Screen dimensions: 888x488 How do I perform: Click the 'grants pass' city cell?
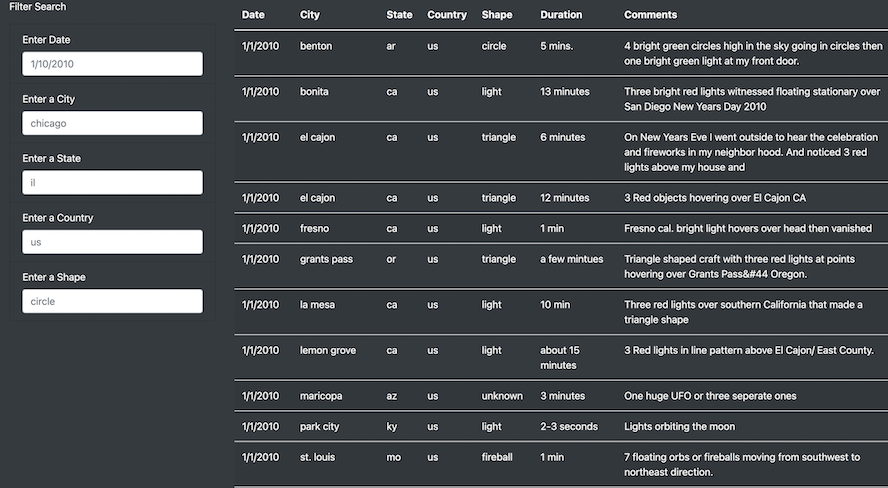[x=326, y=259]
